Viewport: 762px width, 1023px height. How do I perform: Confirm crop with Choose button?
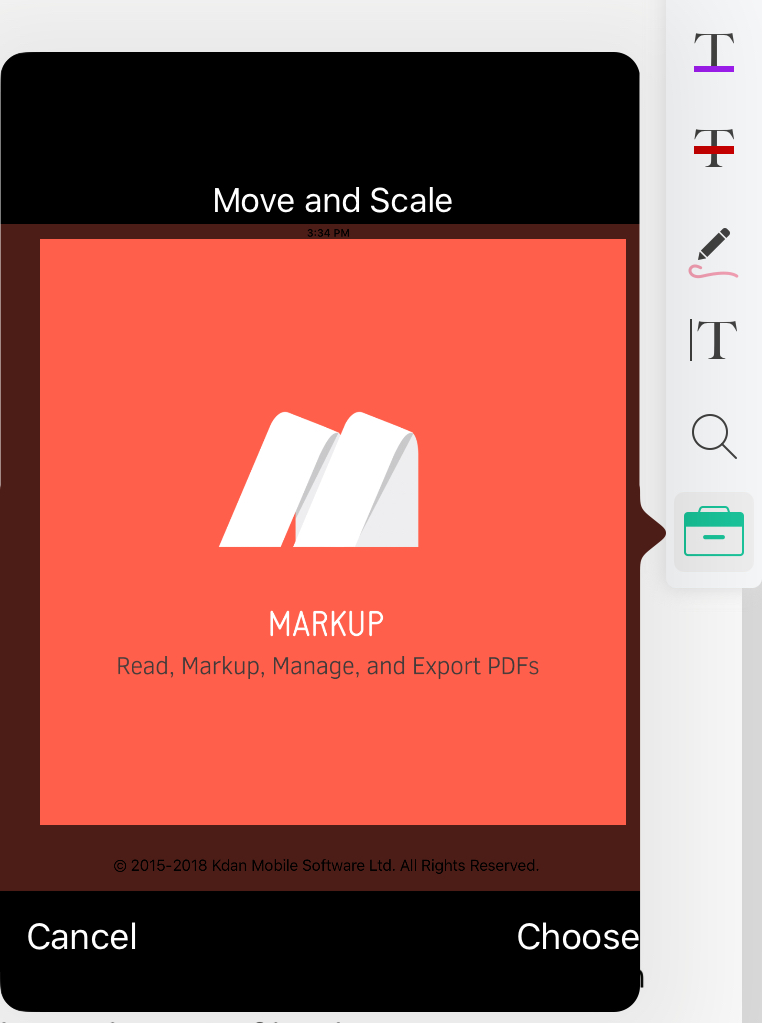[577, 937]
